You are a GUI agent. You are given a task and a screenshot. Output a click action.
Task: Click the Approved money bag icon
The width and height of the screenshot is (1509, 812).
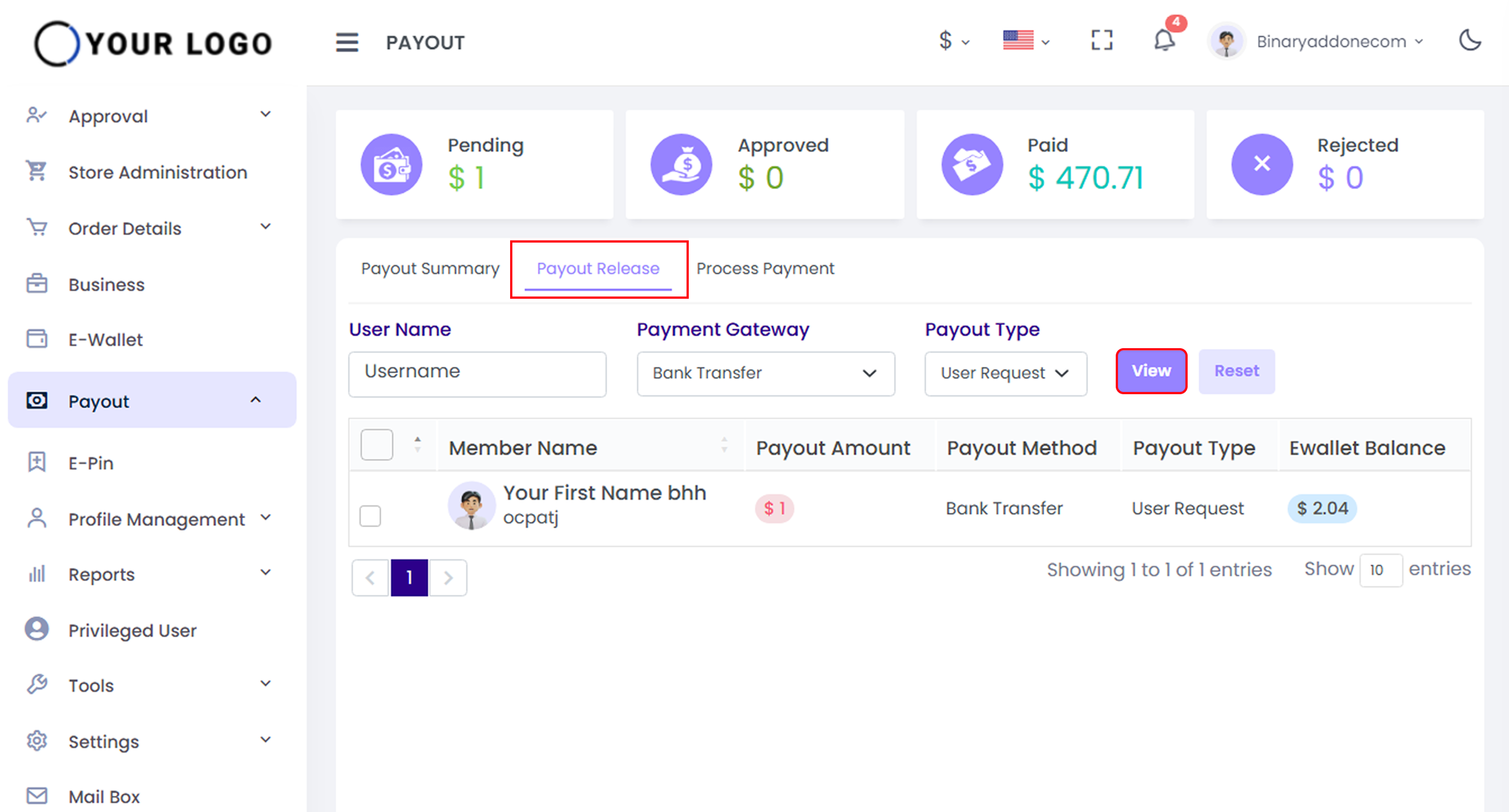coord(681,165)
